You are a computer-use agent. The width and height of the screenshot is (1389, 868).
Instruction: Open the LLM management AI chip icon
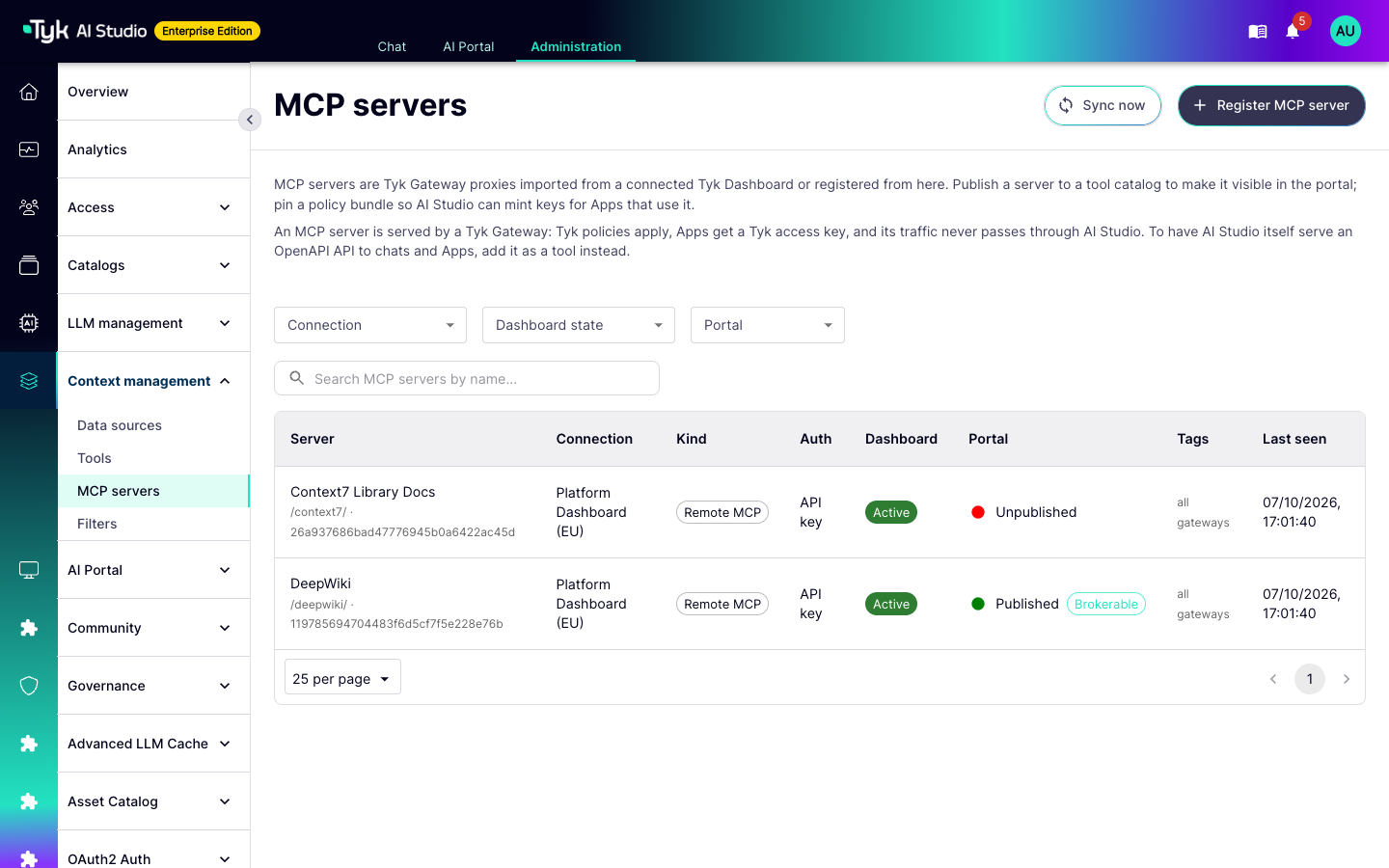click(x=29, y=323)
